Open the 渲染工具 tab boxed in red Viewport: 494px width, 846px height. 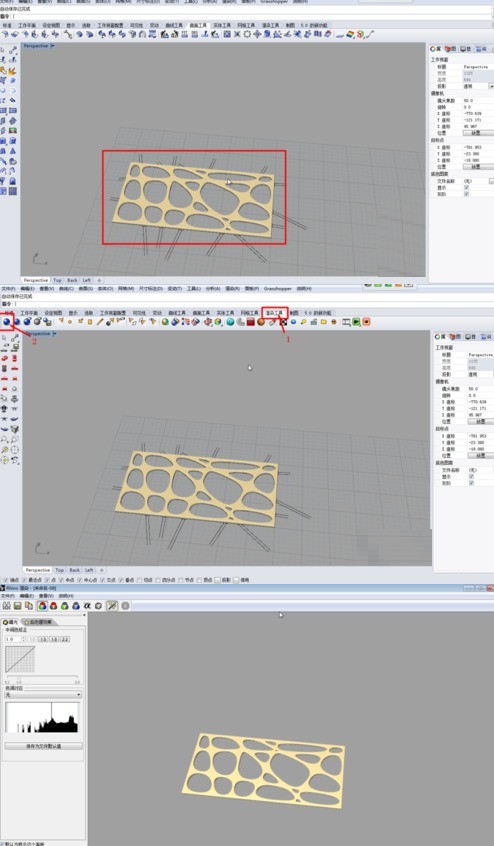click(275, 312)
